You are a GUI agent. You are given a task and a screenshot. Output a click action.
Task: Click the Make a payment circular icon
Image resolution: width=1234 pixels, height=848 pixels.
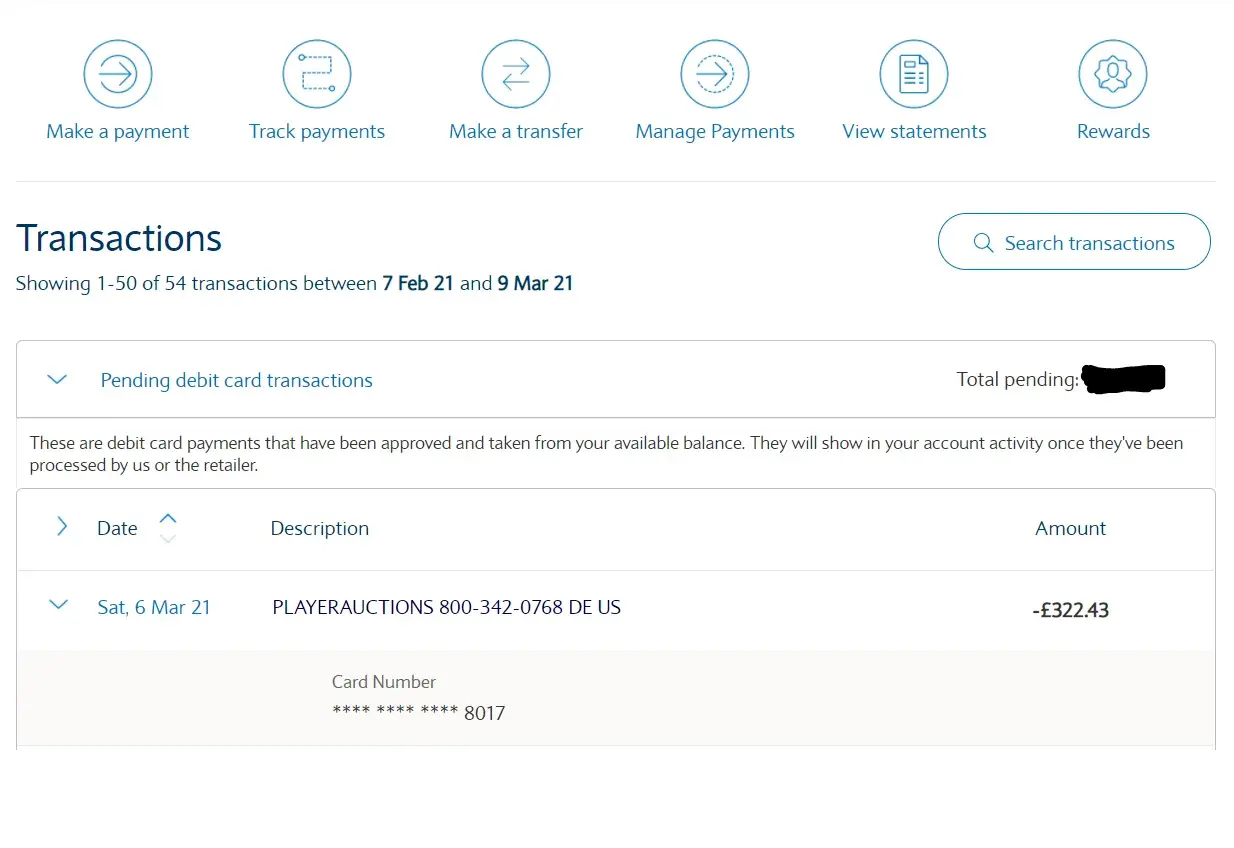coord(117,74)
